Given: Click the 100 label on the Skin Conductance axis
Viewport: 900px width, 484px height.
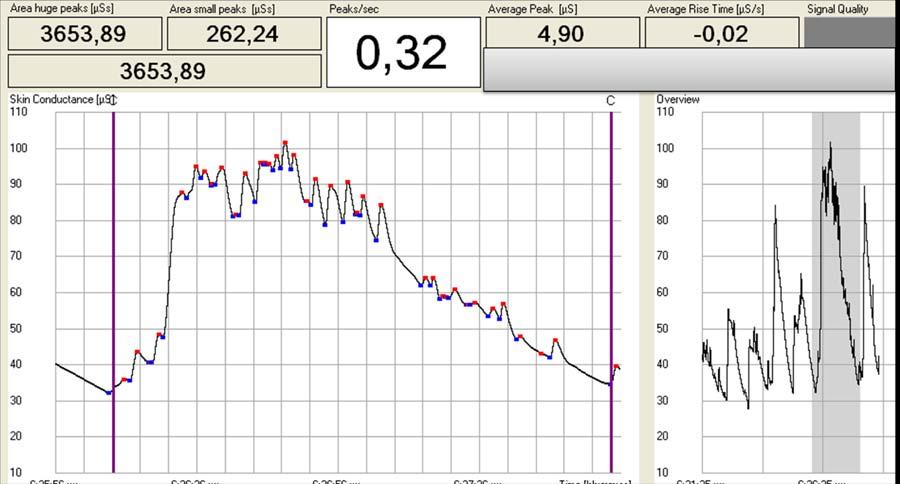Looking at the screenshot, I should coord(18,148).
